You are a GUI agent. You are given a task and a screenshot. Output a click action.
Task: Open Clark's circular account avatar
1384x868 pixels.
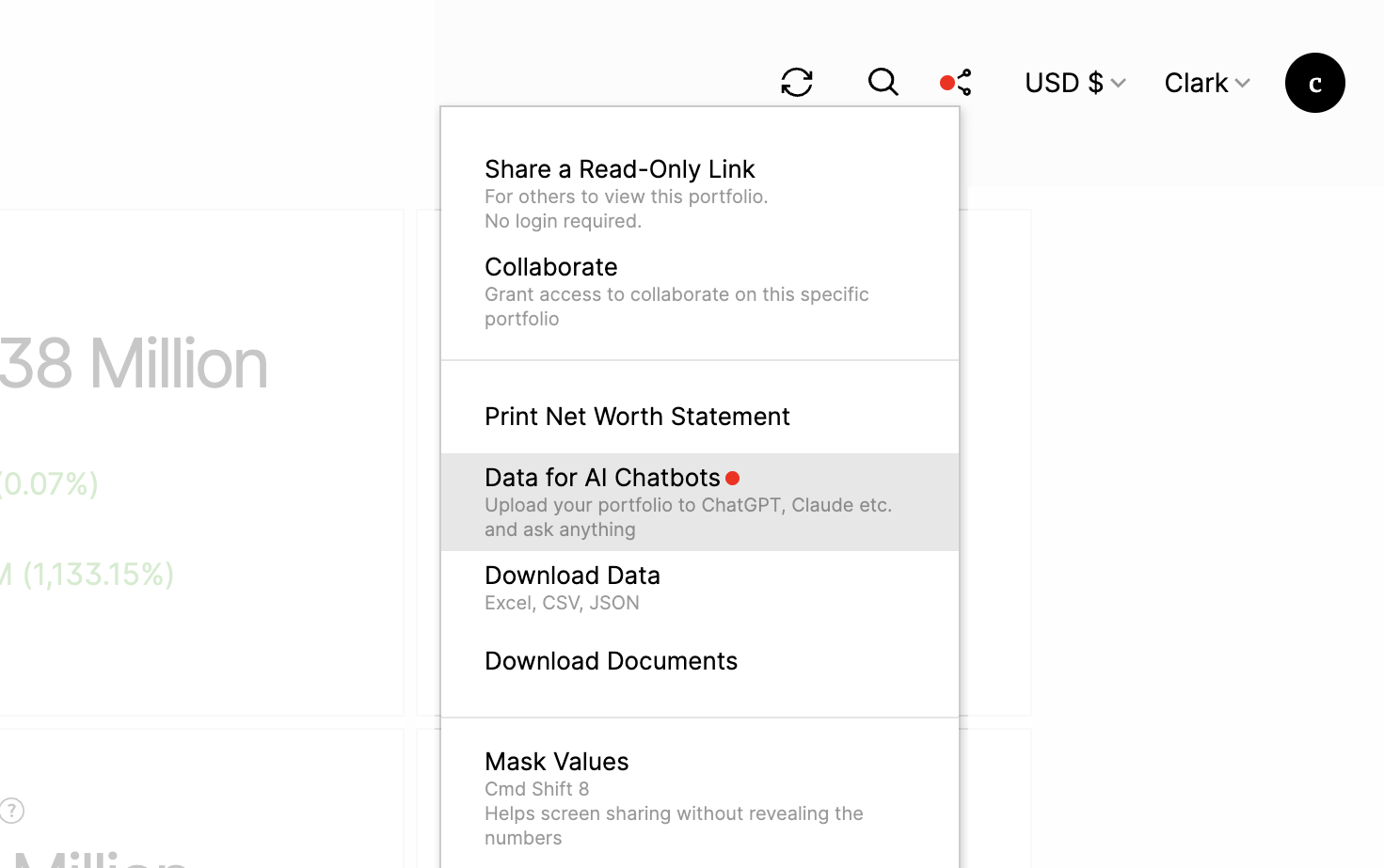coord(1314,83)
